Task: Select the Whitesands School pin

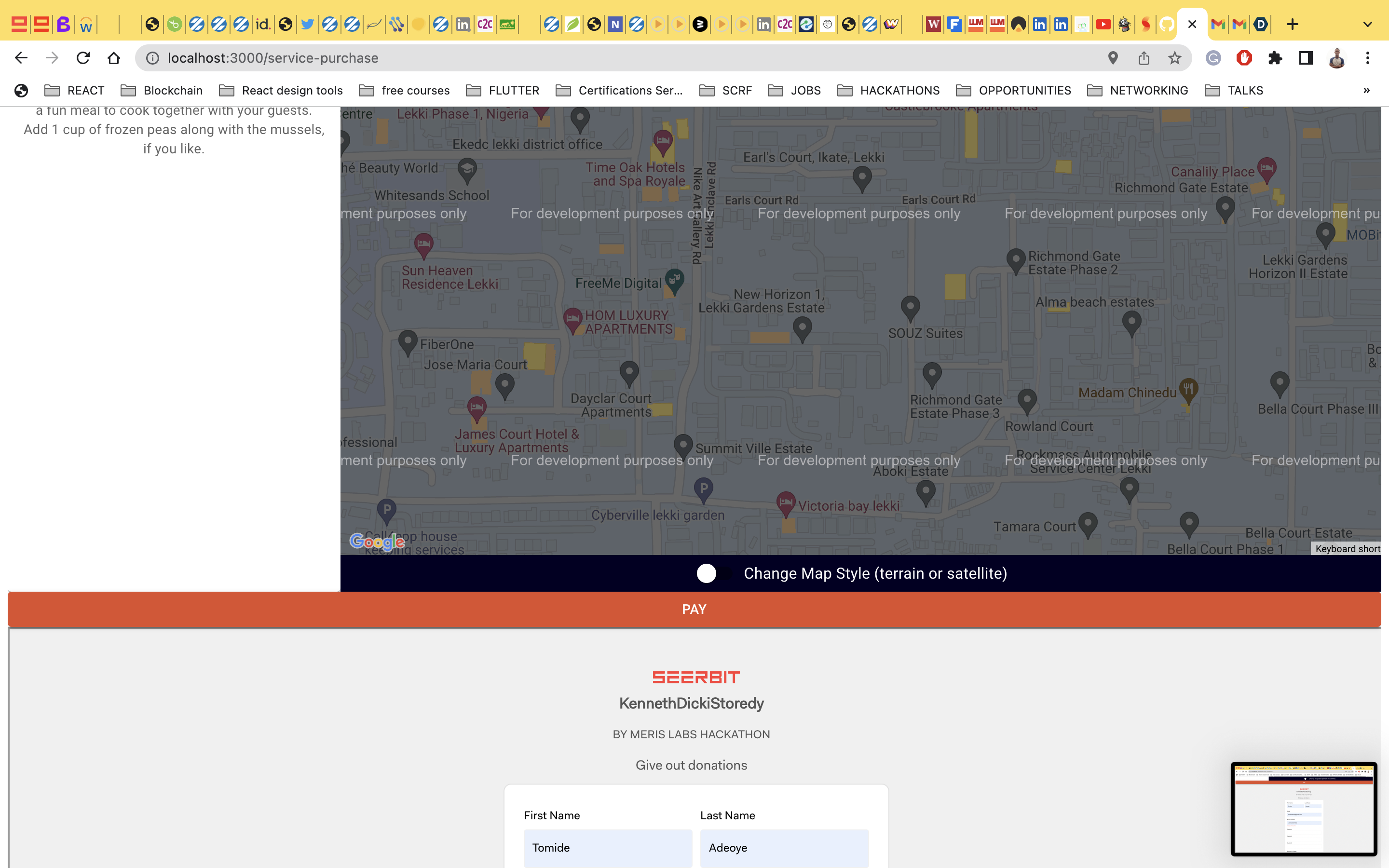Action: click(x=467, y=171)
